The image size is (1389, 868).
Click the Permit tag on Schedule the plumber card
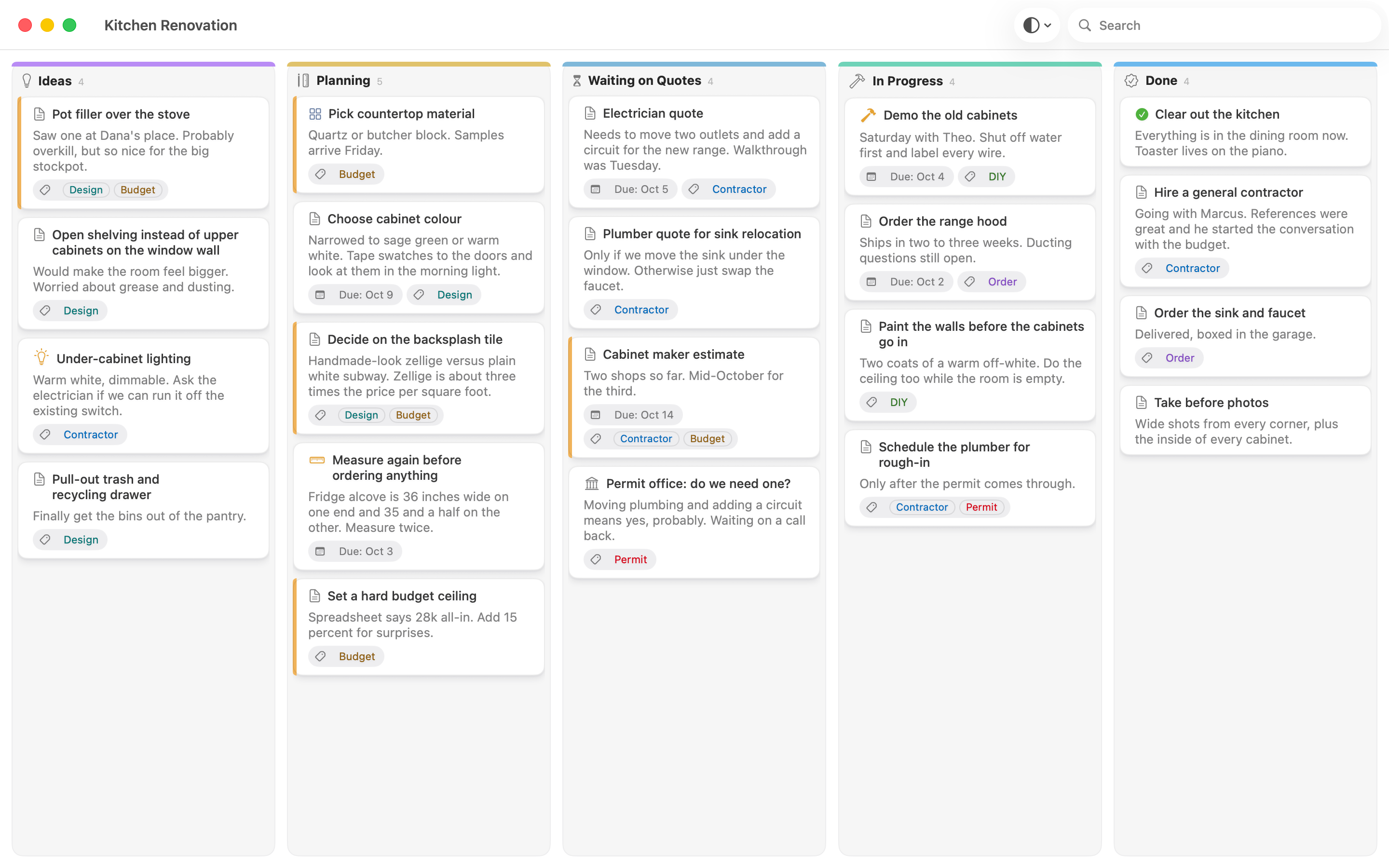point(981,507)
